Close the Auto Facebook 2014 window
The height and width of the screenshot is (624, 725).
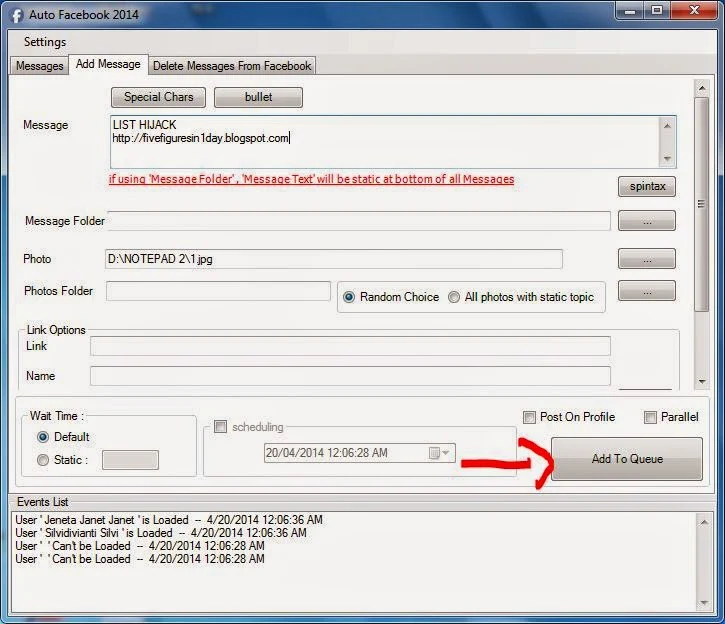point(694,10)
